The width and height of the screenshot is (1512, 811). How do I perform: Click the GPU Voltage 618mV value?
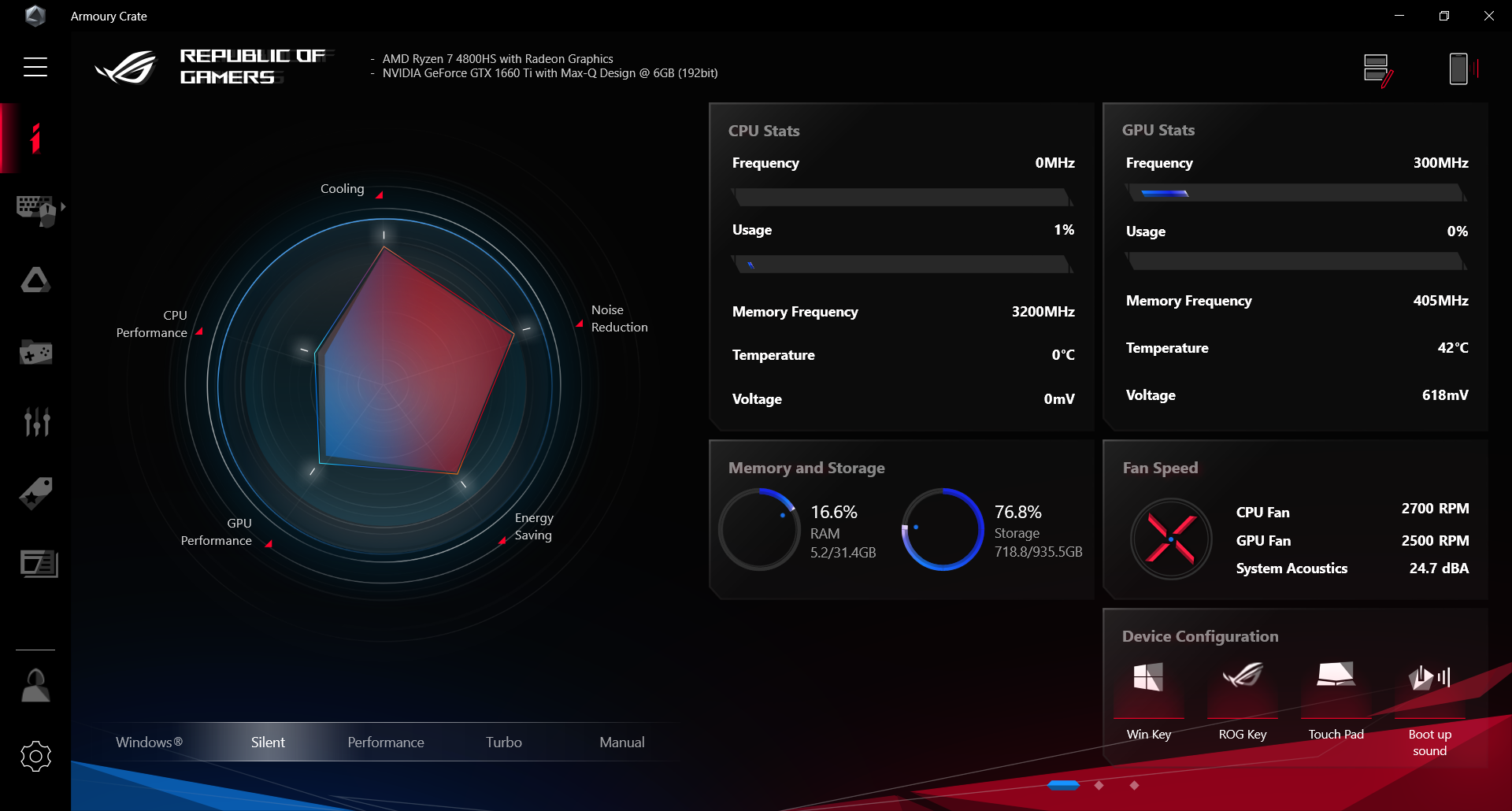[x=1445, y=395]
